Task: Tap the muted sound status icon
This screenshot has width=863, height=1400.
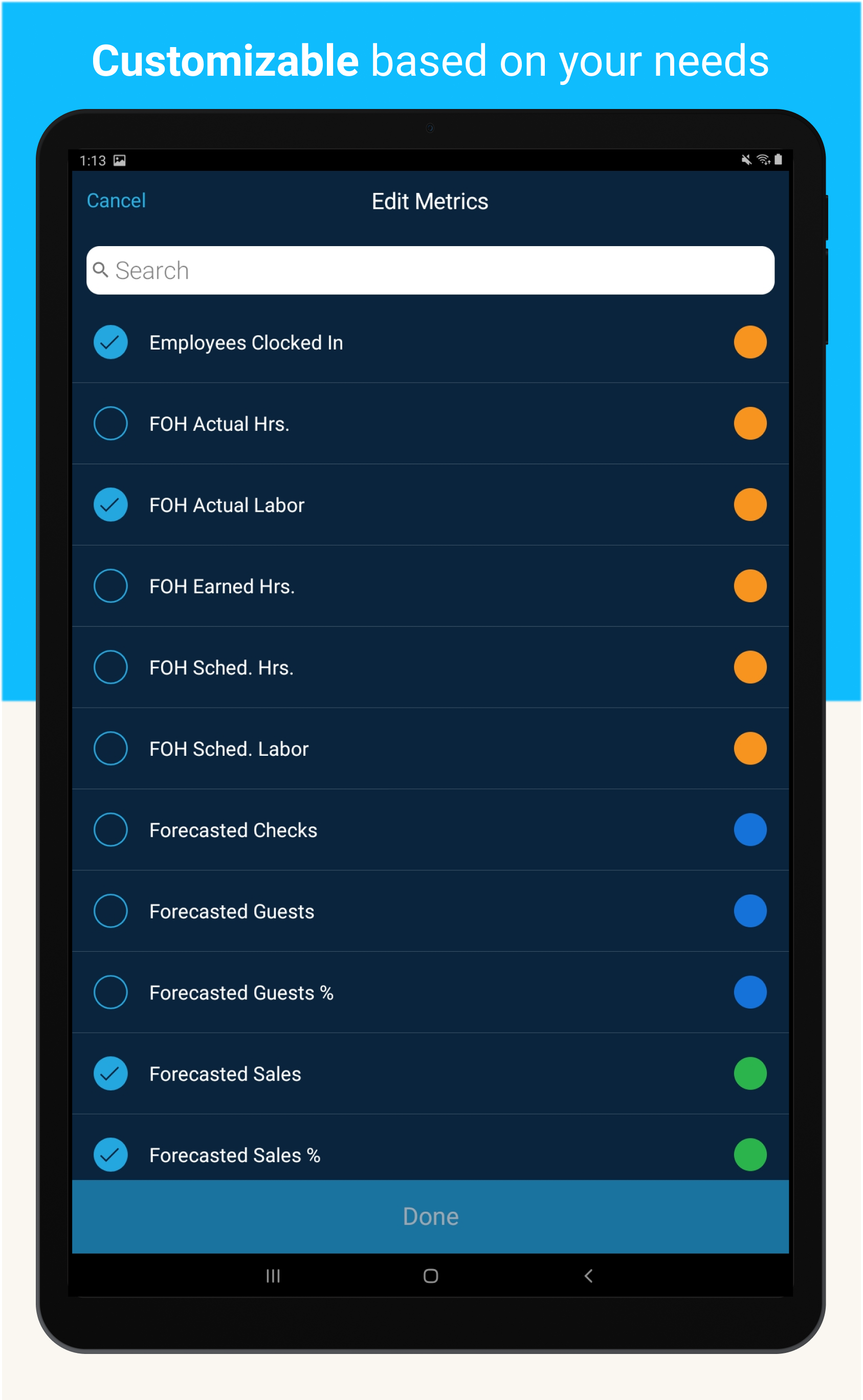Action: [x=746, y=160]
